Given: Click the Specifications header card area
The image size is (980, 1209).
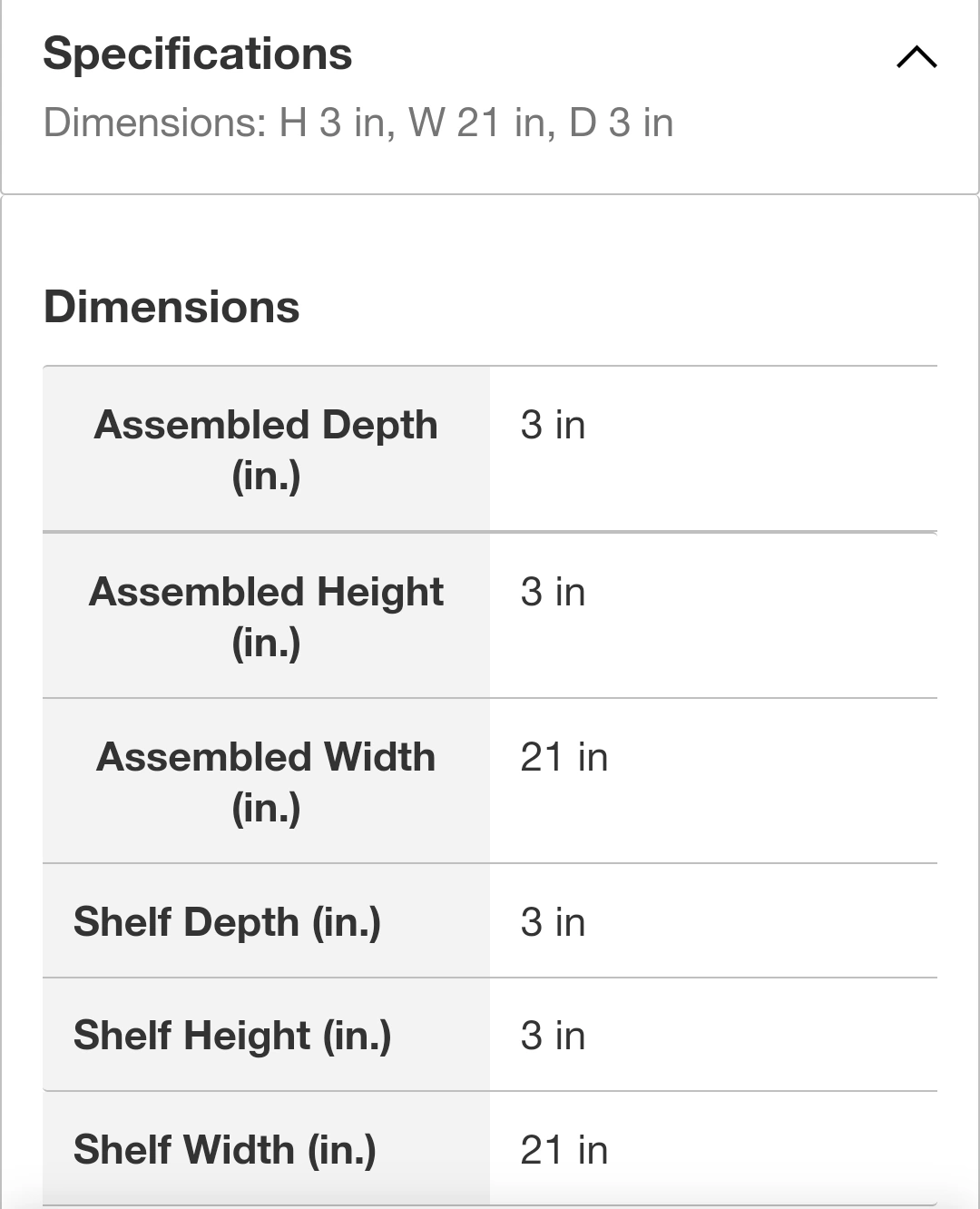Looking at the screenshot, I should 490,96.
